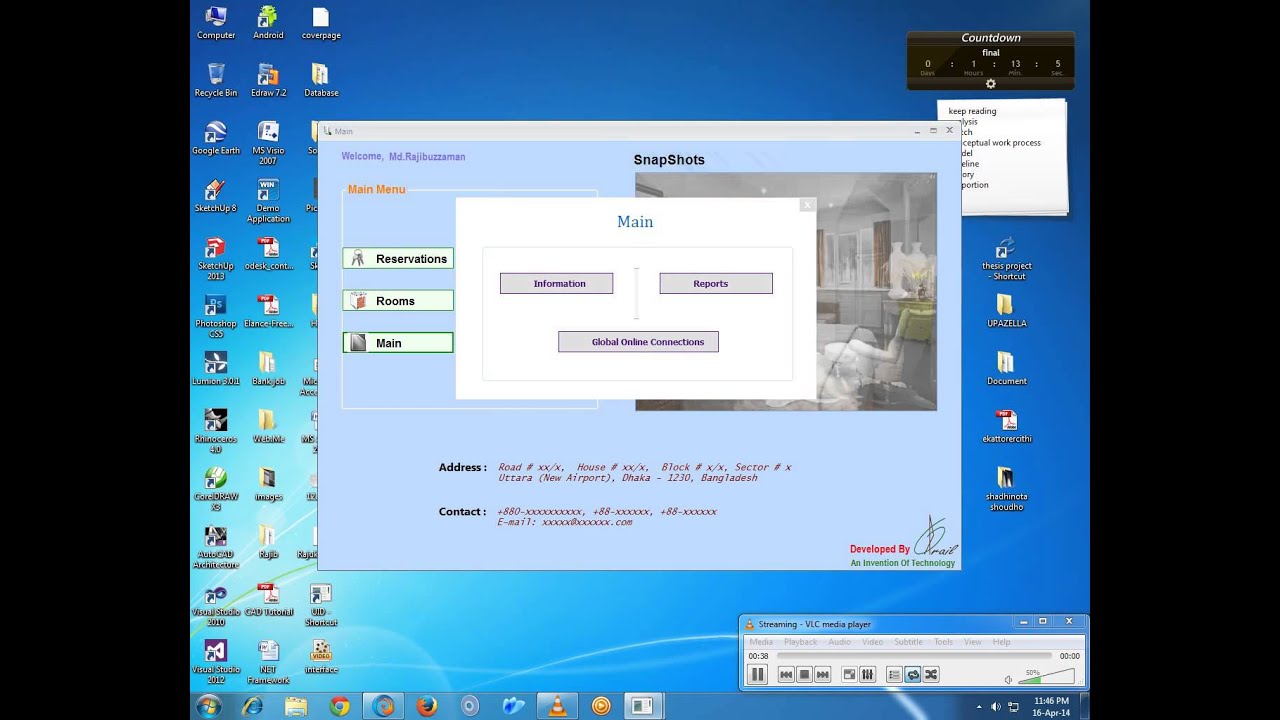Image resolution: width=1280 pixels, height=720 pixels.
Task: Open Firefox from the taskbar
Action: (x=427, y=706)
